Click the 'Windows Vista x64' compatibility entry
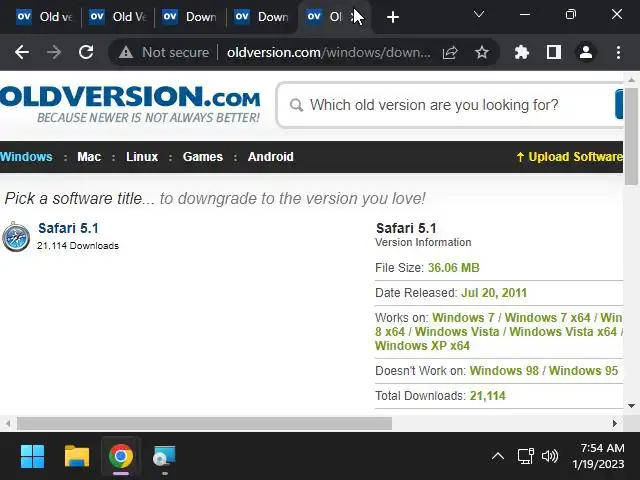The height and width of the screenshot is (480, 640). [563, 332]
